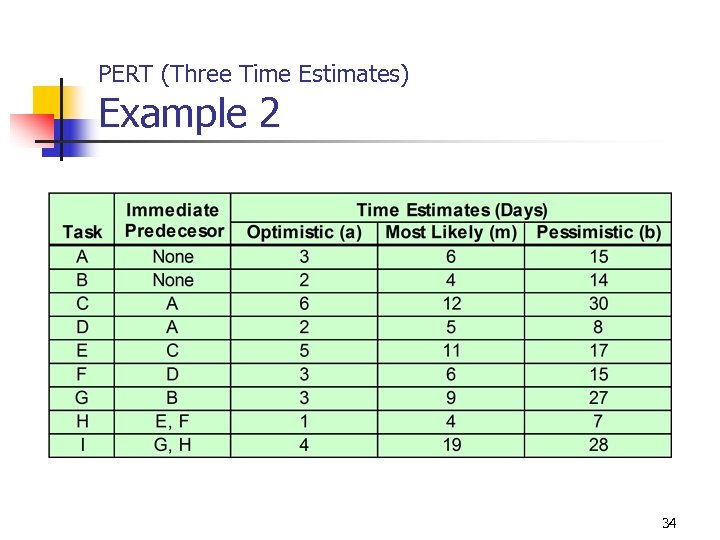Viewport: 720px width, 540px height.
Task: Click the "Immediate Predecesor" column header
Action: tap(172, 220)
